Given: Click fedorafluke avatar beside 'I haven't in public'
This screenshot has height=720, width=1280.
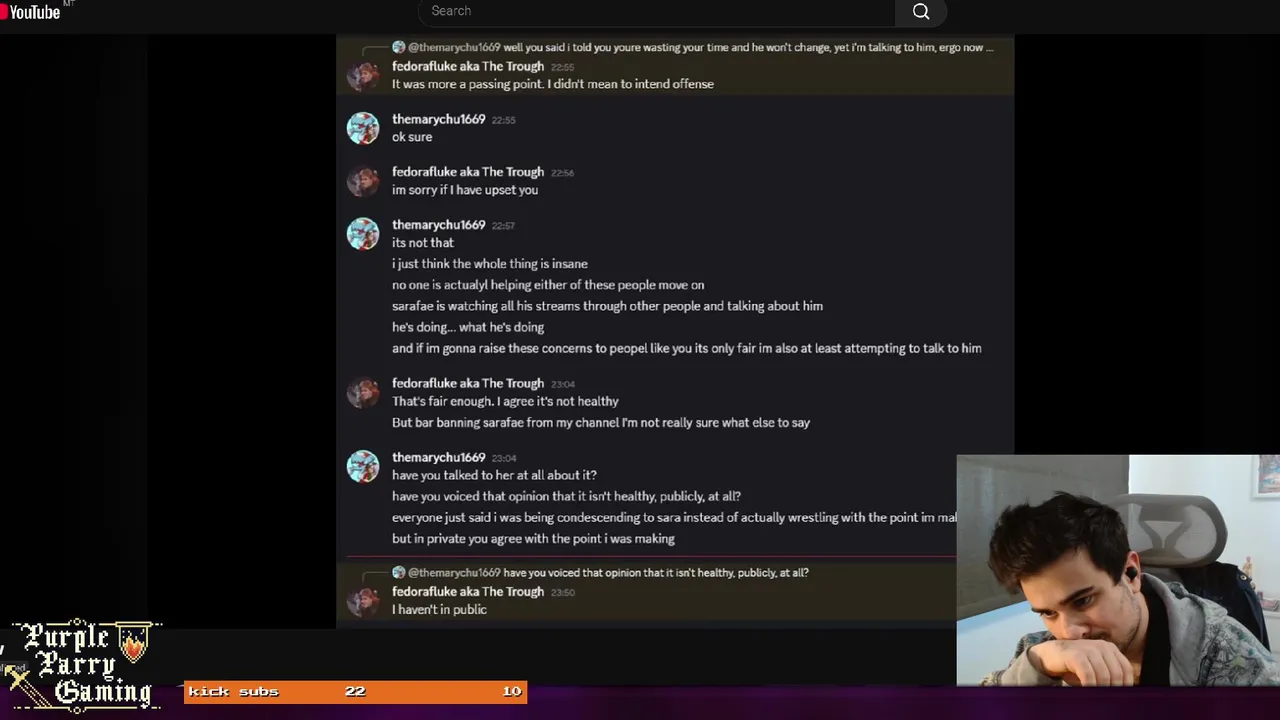Looking at the screenshot, I should [x=363, y=600].
